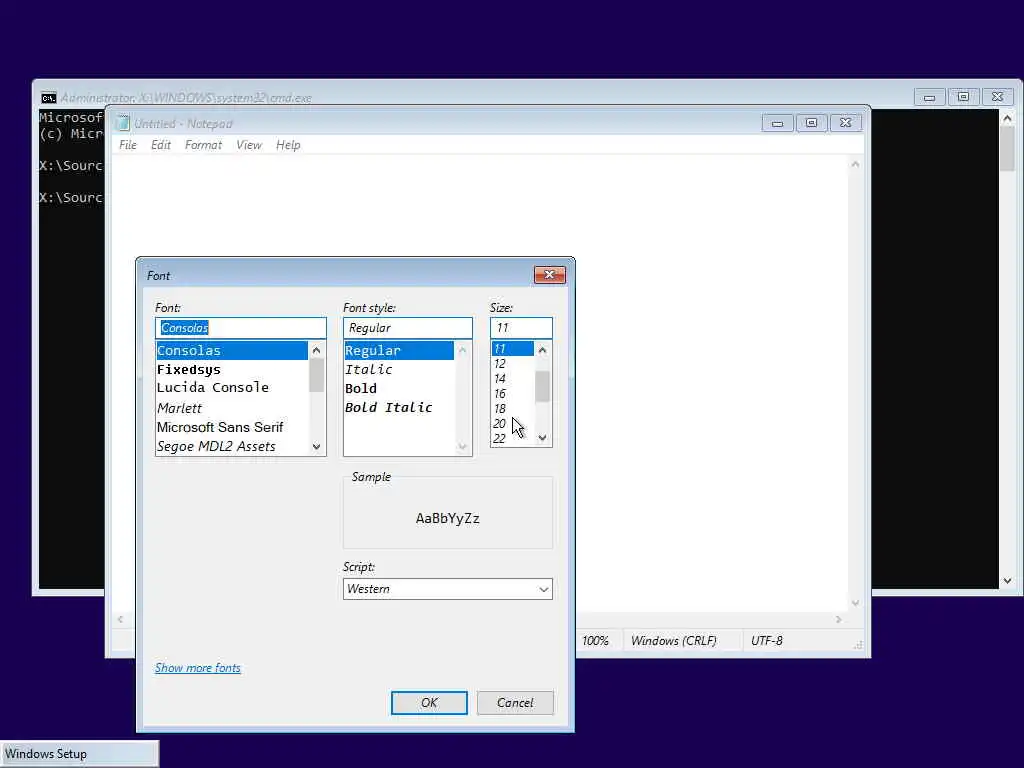Viewport: 1024px width, 768px height.
Task: Select Fixedsys in the font list
Action: click(232, 370)
